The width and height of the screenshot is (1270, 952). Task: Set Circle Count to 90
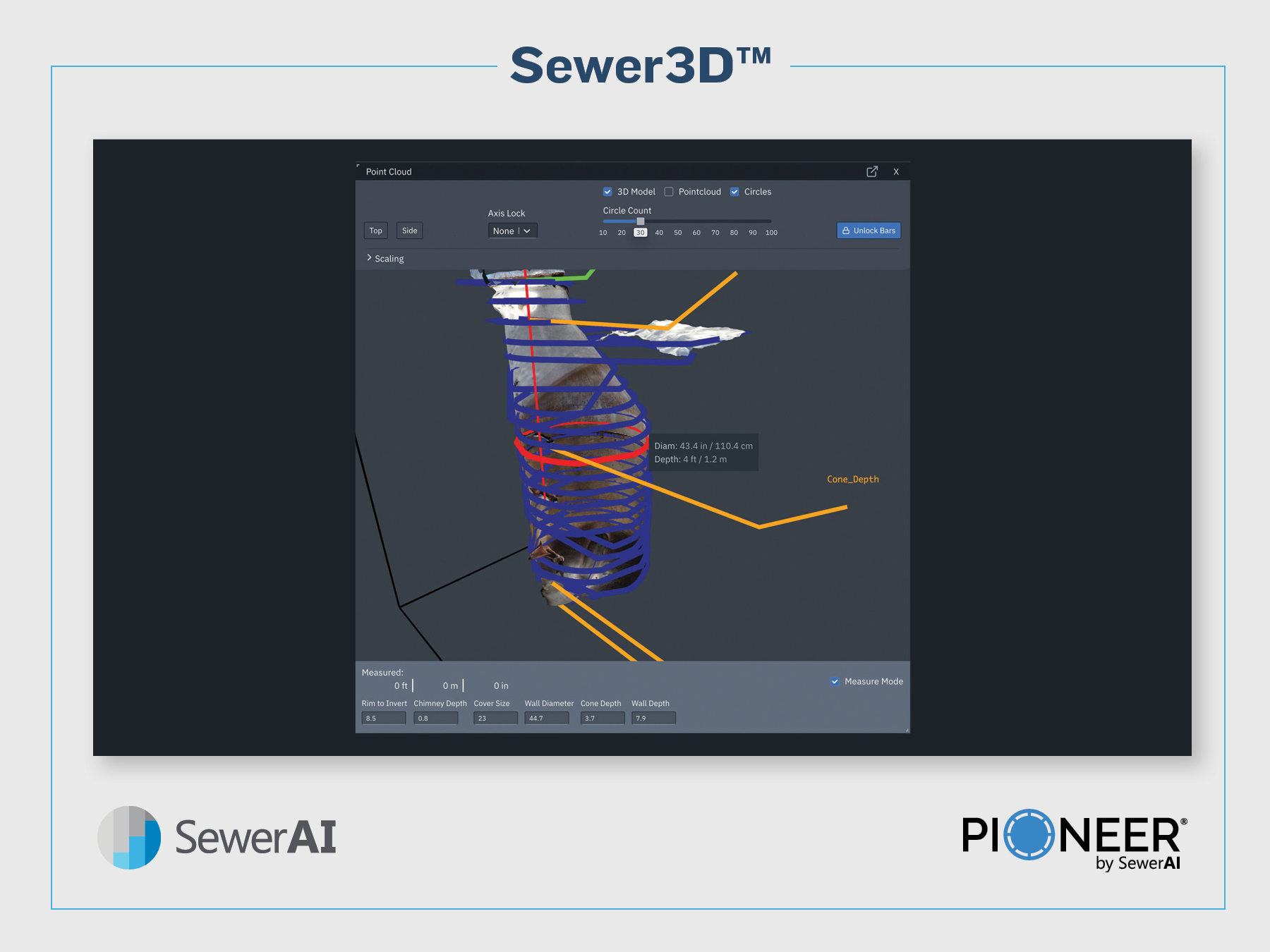click(753, 233)
